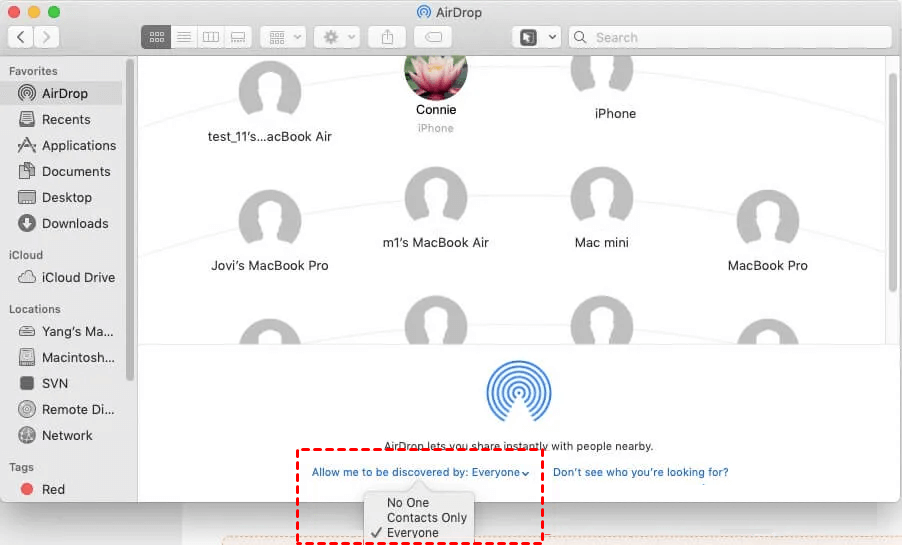Select Jovi's MacBook Pro device

click(x=270, y=231)
